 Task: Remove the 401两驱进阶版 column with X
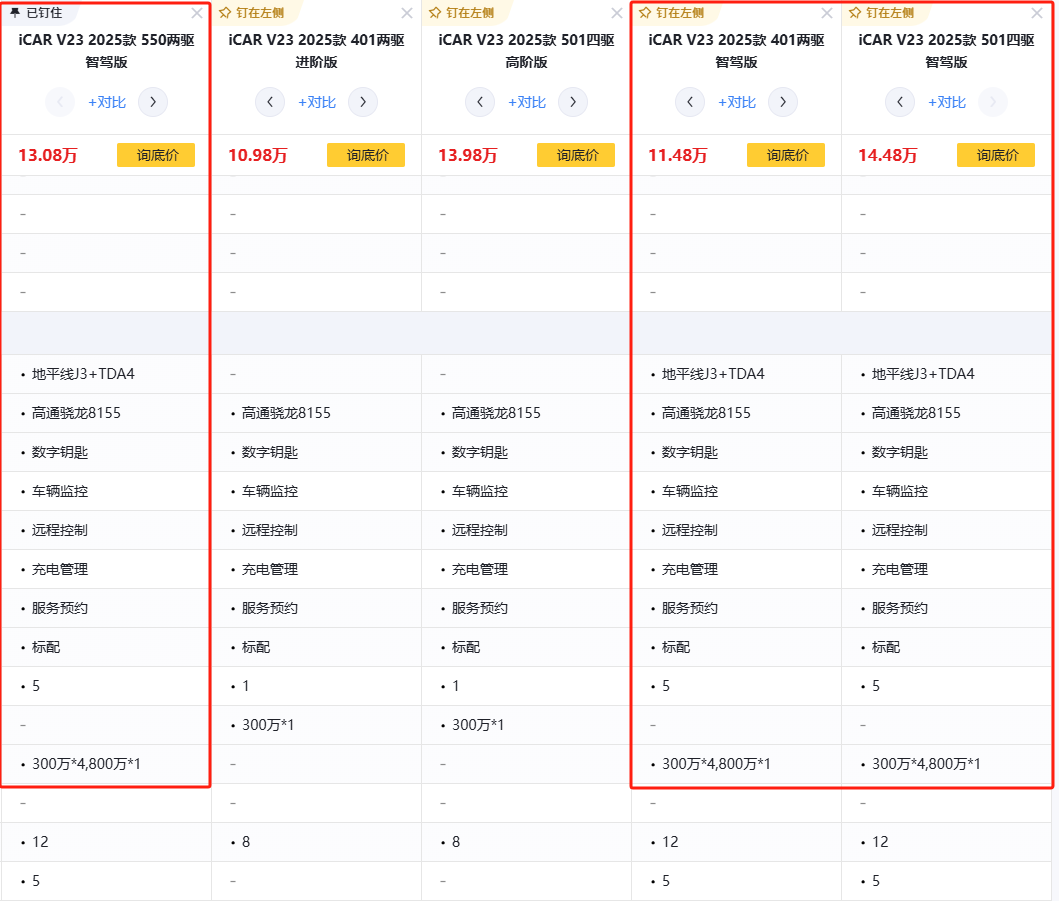tap(407, 13)
